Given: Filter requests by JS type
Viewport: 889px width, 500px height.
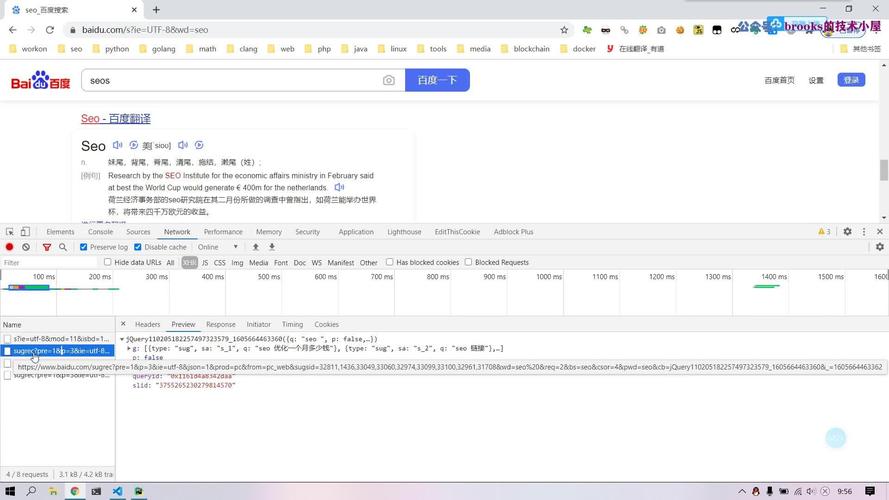Looking at the screenshot, I should point(205,262).
